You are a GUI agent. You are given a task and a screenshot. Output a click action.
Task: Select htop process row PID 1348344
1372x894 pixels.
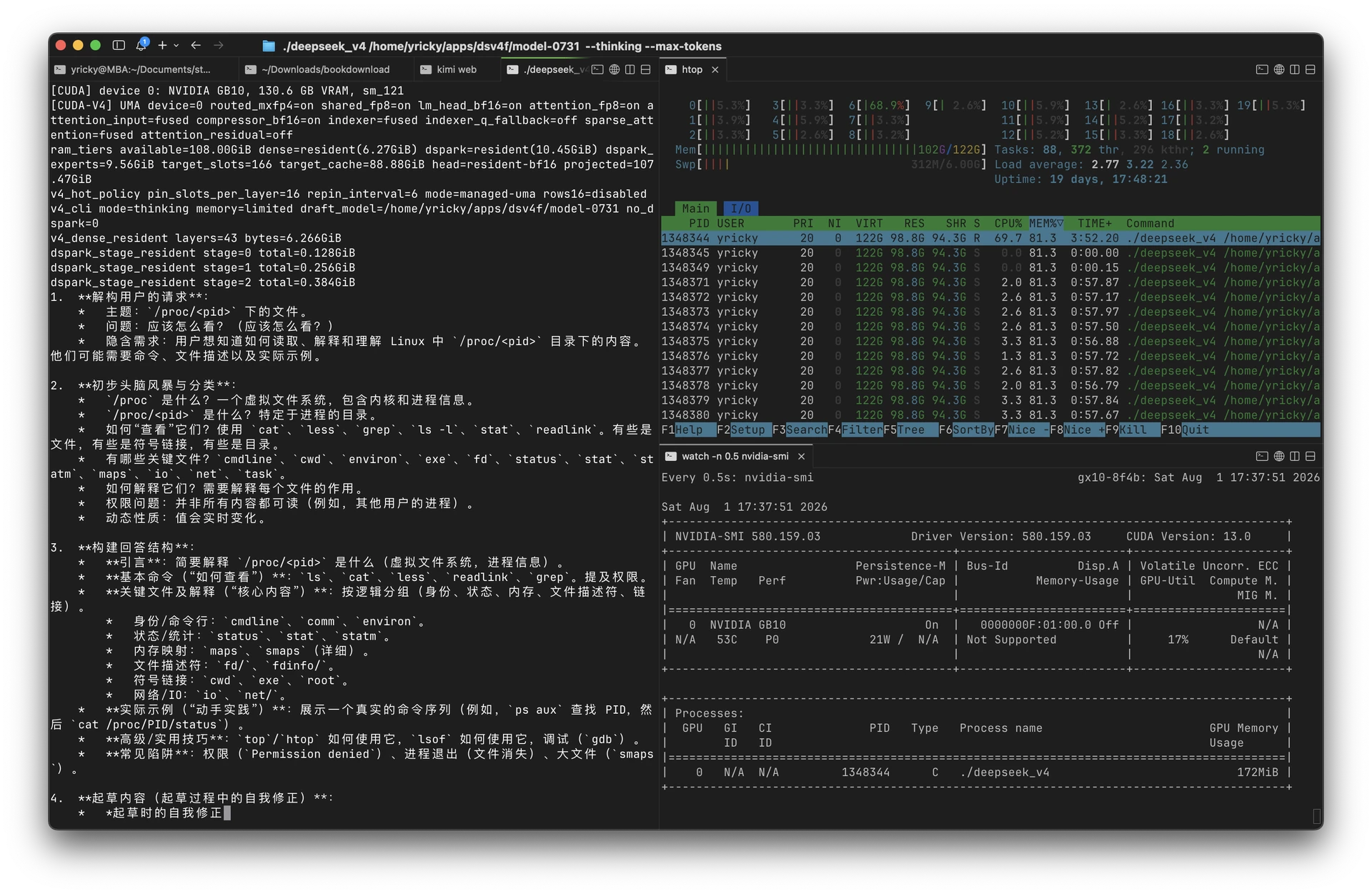pyautogui.click(x=990, y=238)
